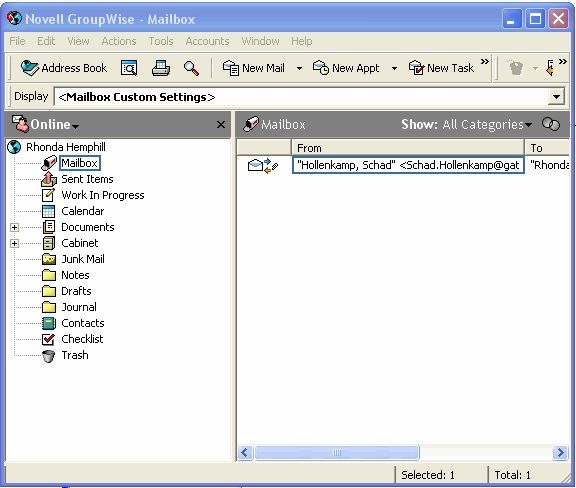Expand the Cabinet tree node

pos(14,243)
